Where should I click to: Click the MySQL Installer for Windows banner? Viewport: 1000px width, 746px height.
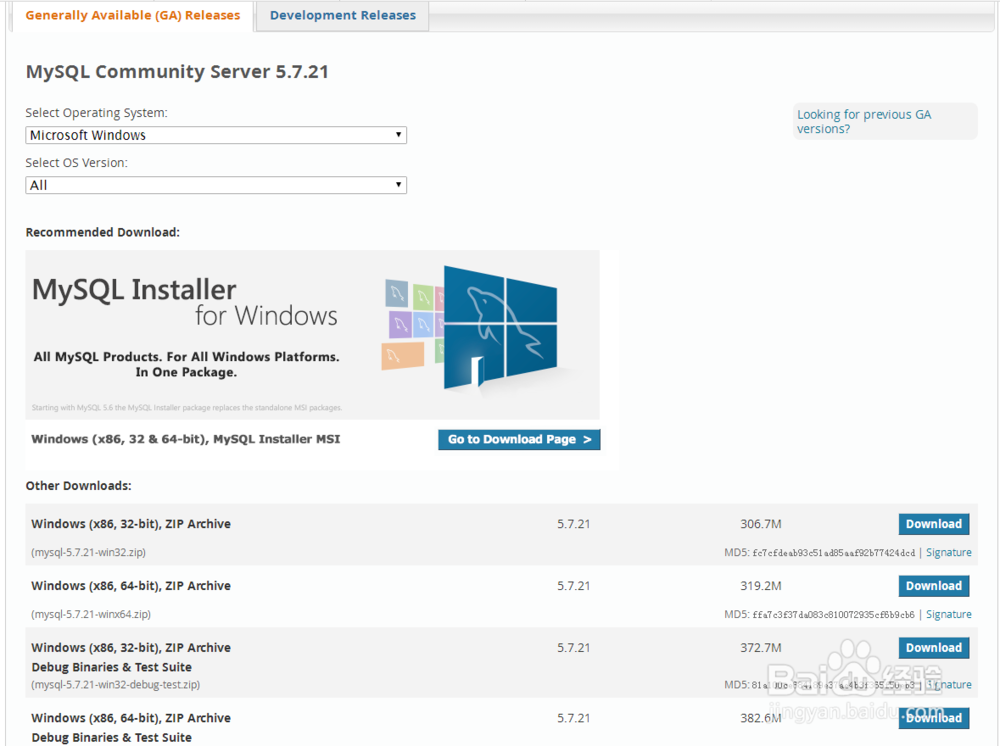312,335
